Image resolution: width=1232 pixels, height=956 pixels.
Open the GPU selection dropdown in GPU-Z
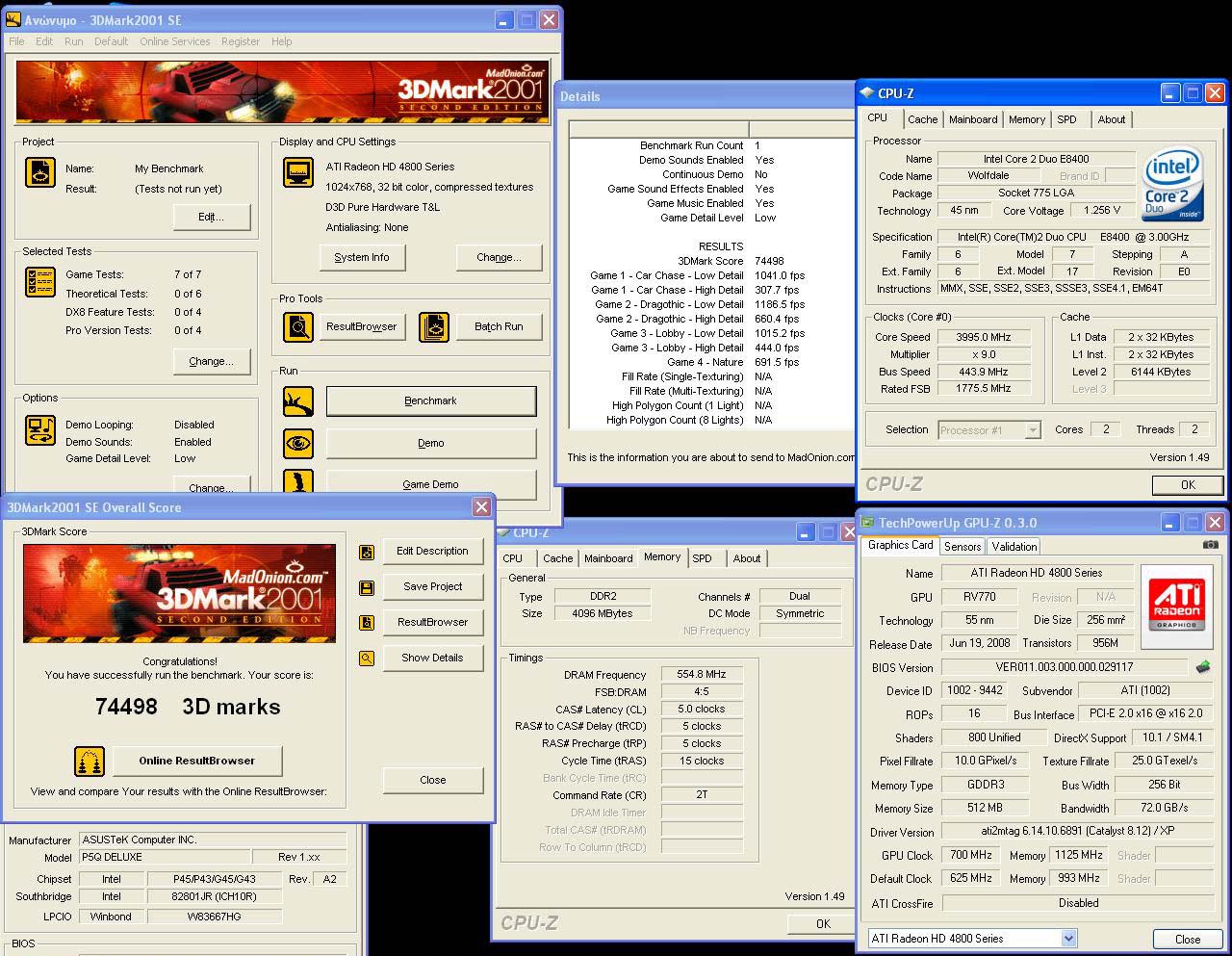point(1068,939)
